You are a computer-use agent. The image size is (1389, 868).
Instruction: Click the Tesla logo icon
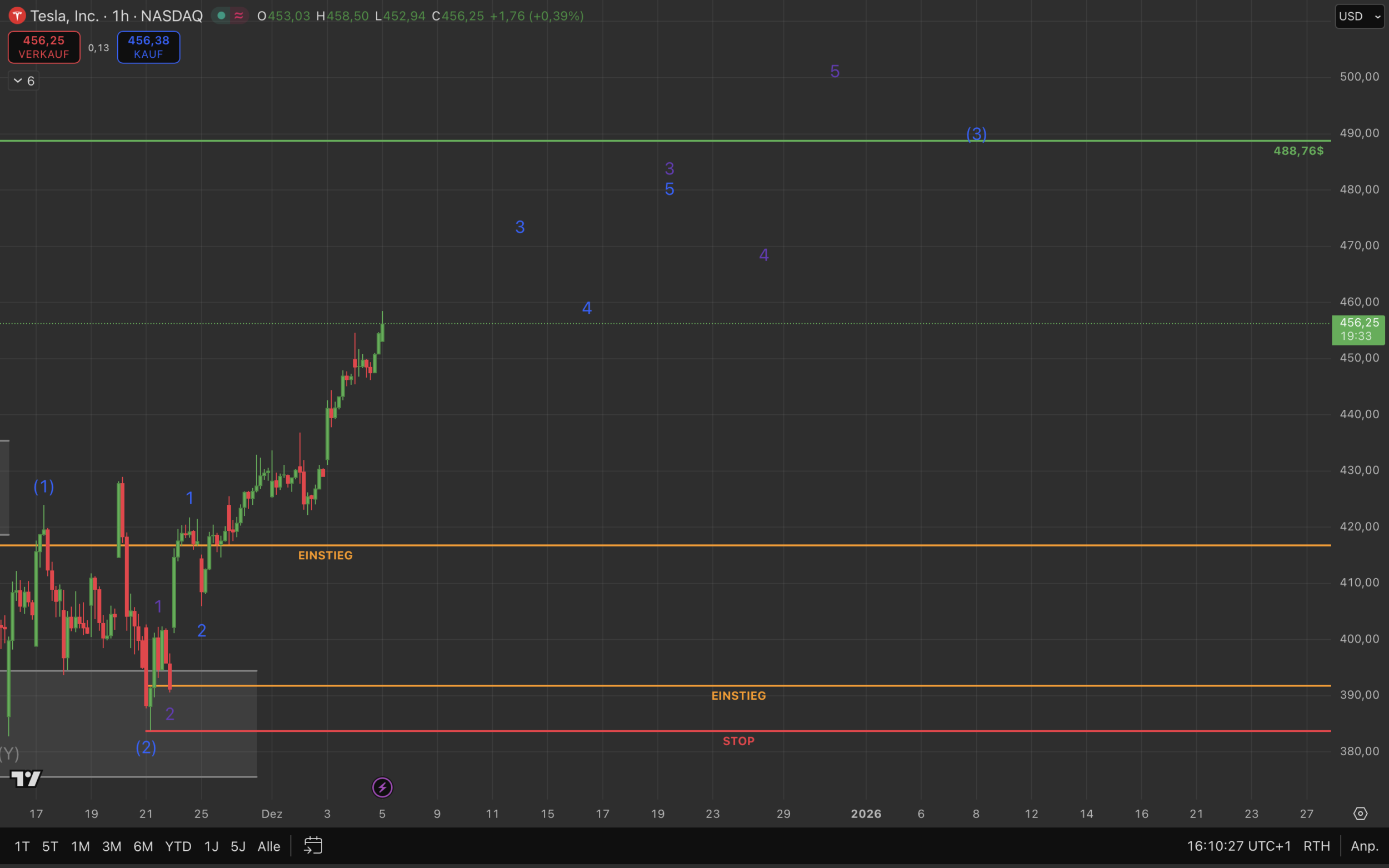(17, 16)
